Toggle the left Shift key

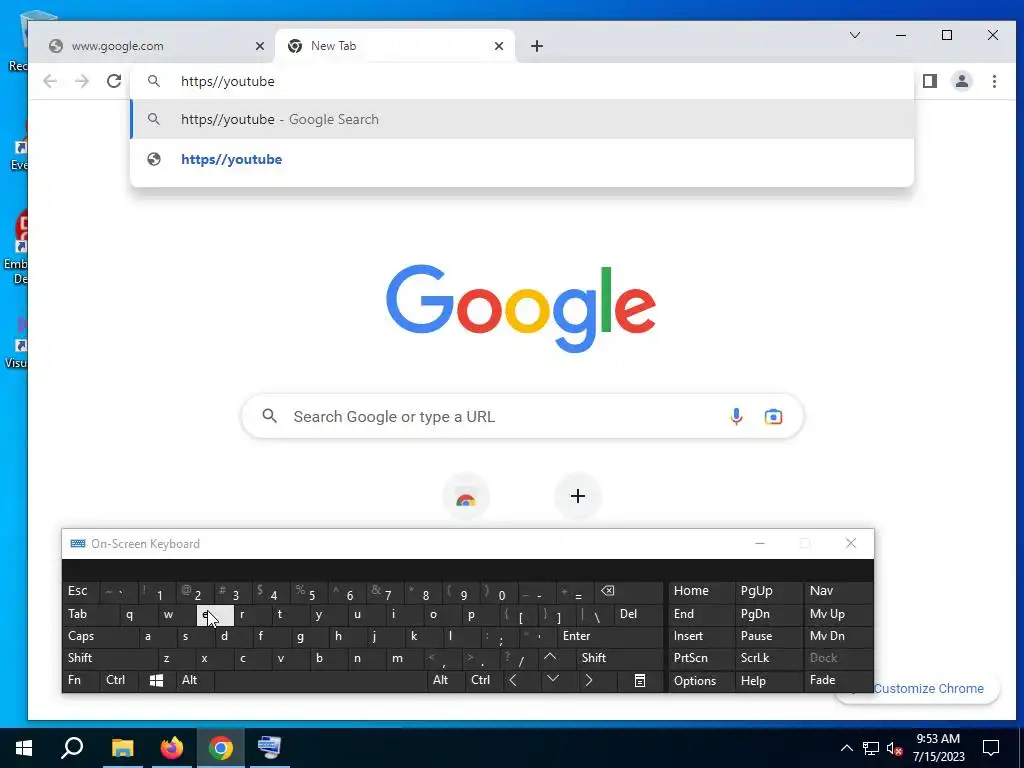109,658
